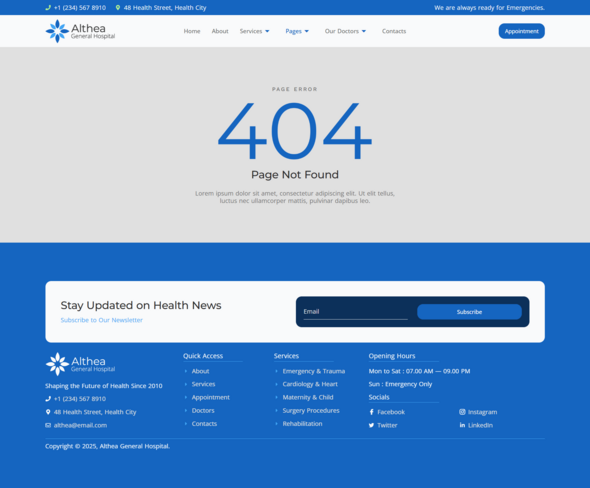Click the Althea logo in the header
The height and width of the screenshot is (488, 590).
[80, 31]
